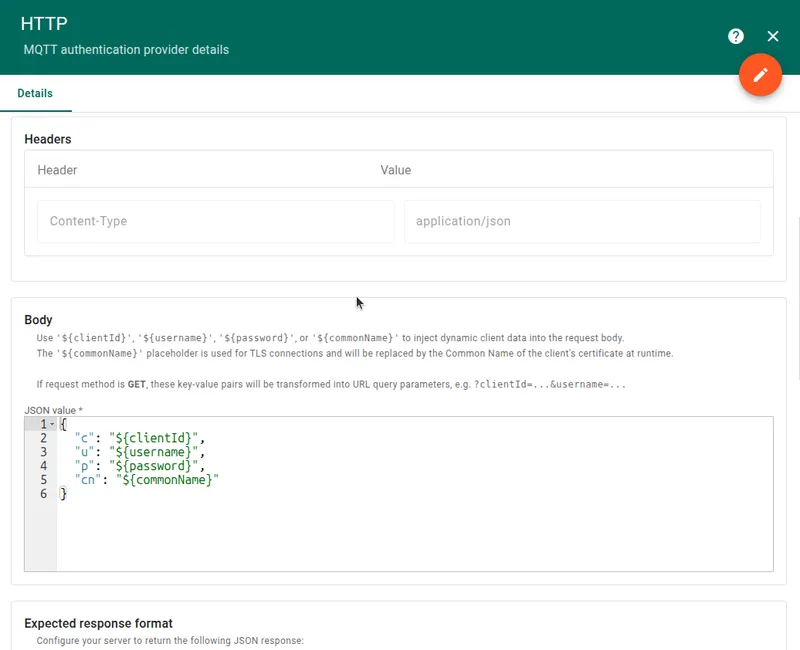Open the help question mark icon
This screenshot has height=650, width=800.
pos(736,36)
